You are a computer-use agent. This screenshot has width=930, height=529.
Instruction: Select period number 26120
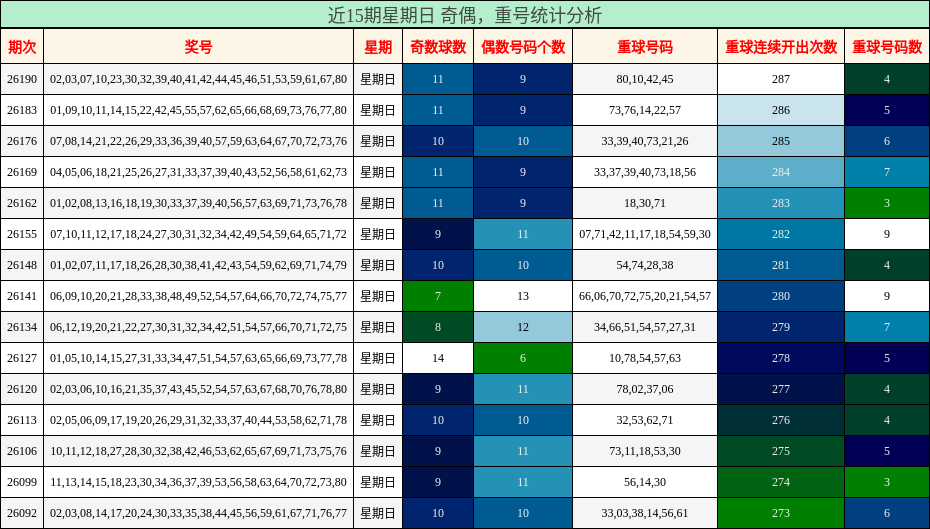(22, 389)
